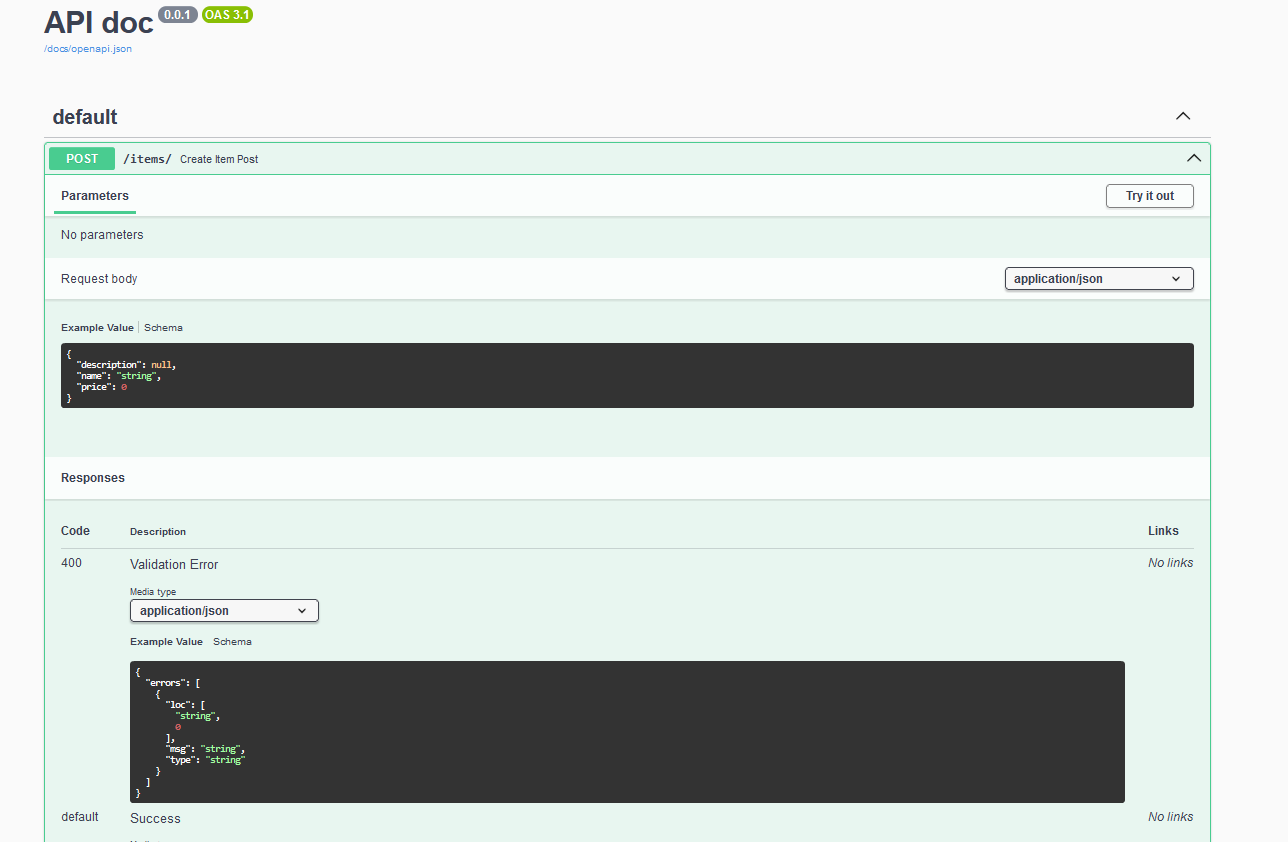The image size is (1288, 842).
Task: Switch to 400 response Schema tab
Action: [232, 641]
